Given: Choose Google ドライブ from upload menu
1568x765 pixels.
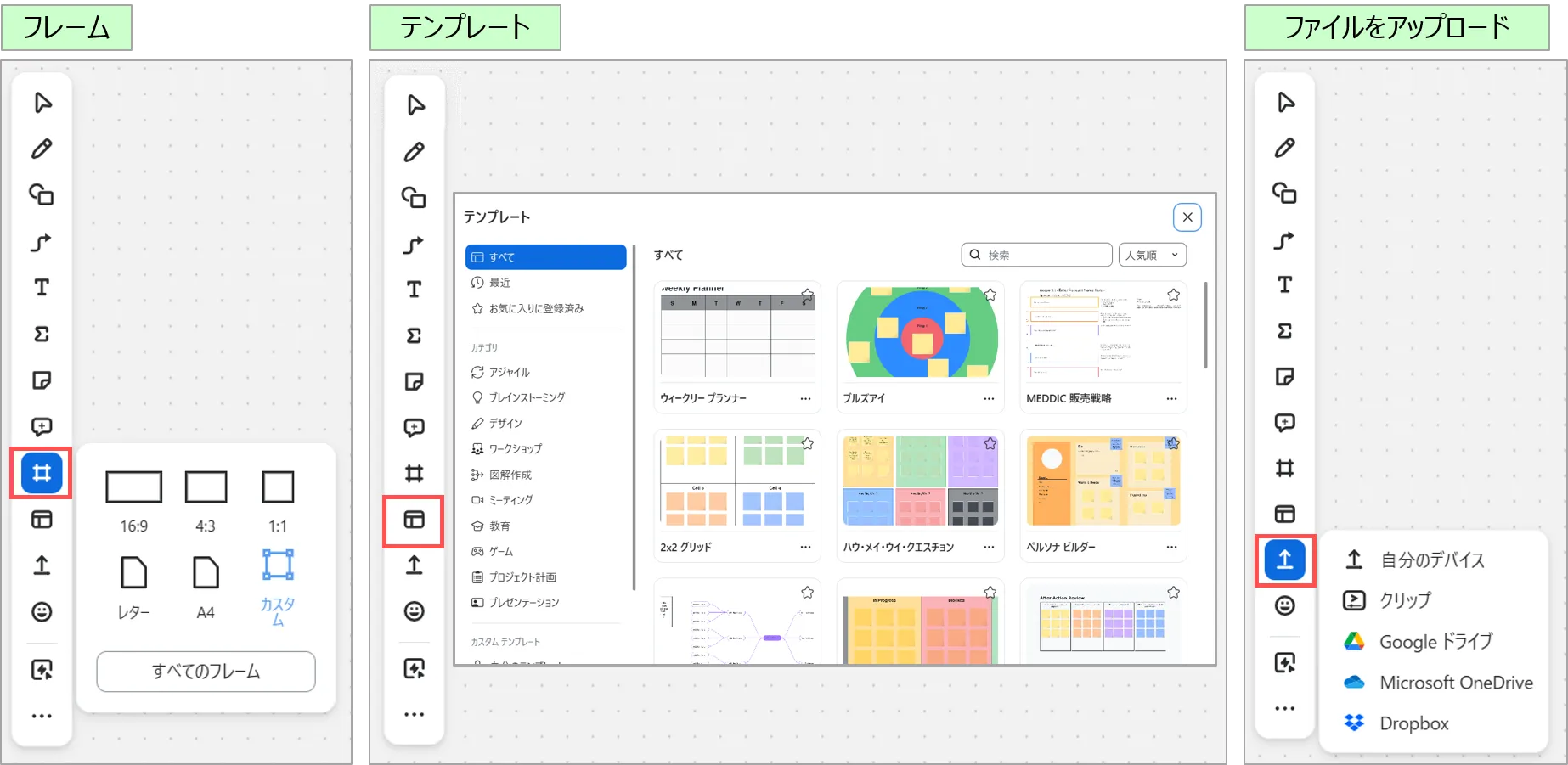Looking at the screenshot, I should pos(1435,642).
